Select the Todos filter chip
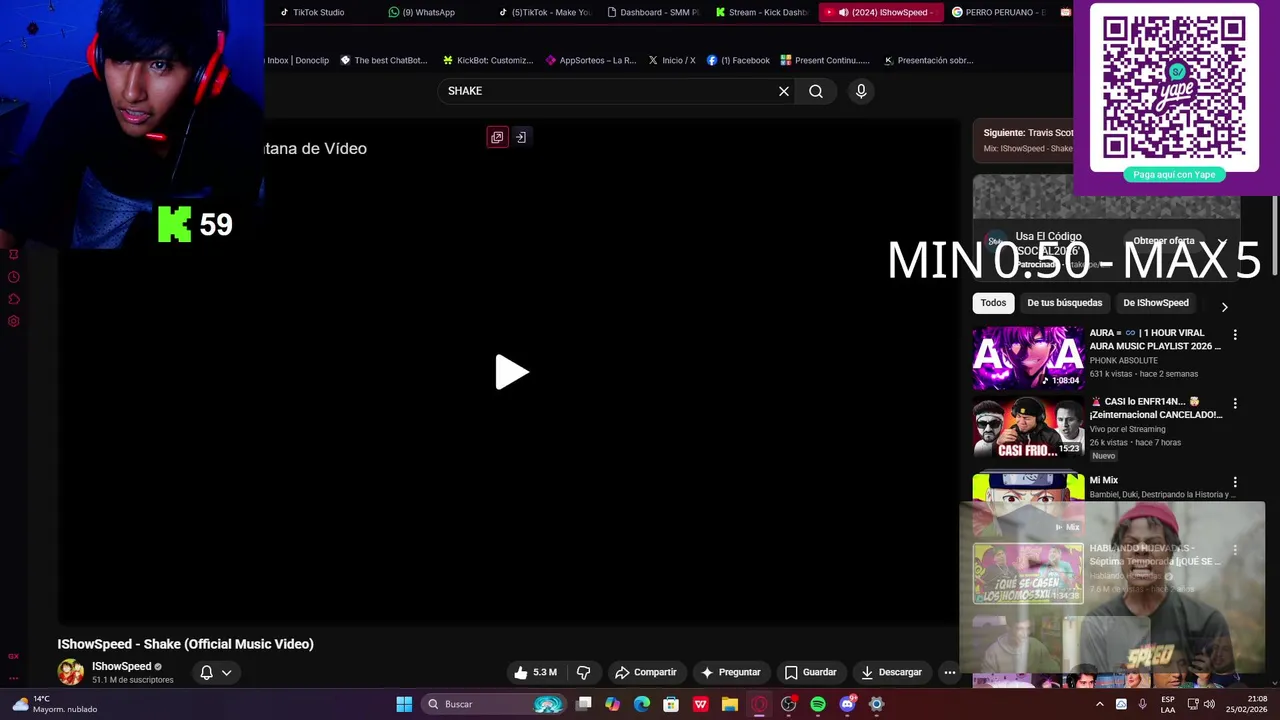 coord(993,303)
